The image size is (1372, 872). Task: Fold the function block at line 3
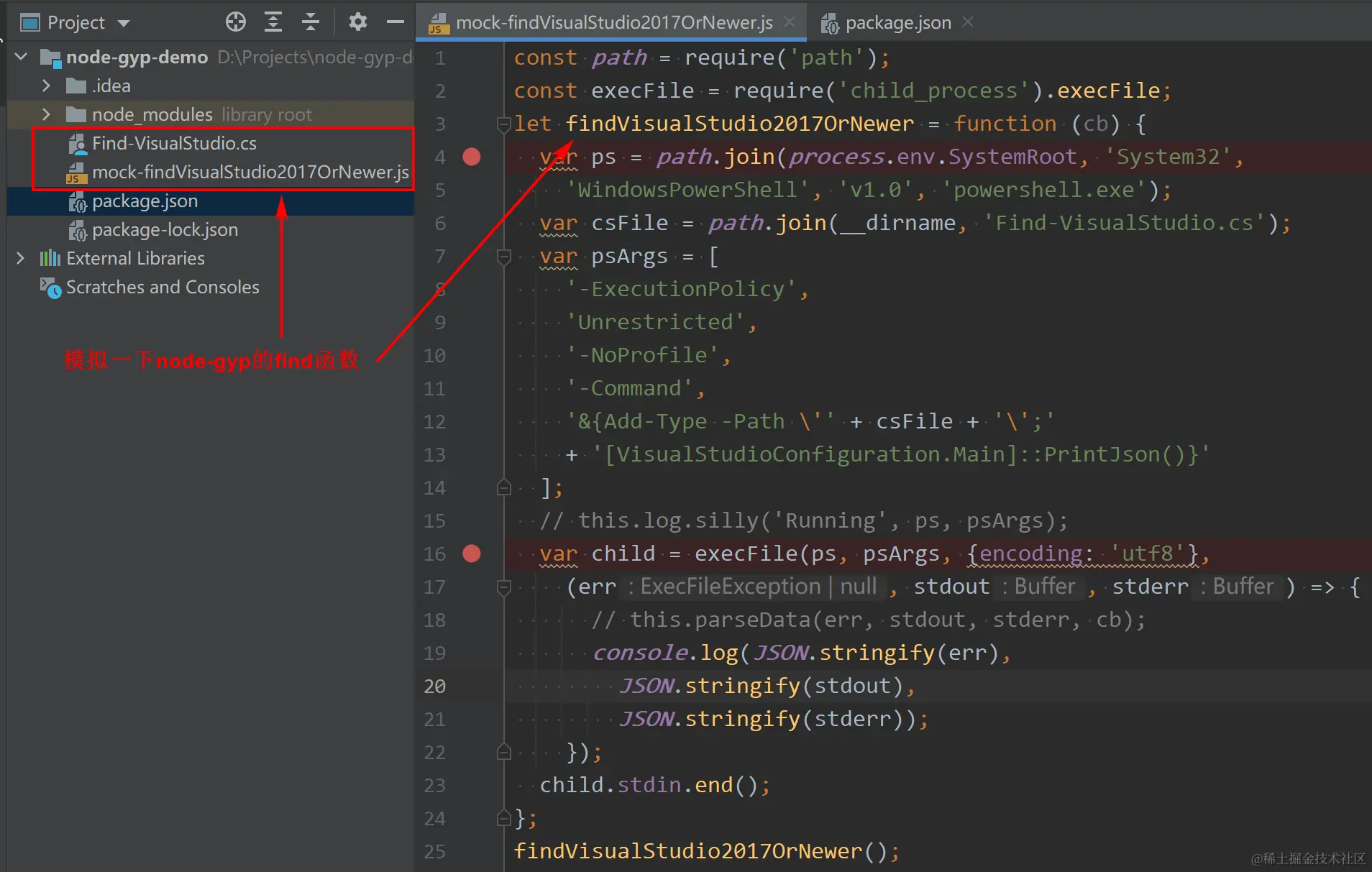click(503, 124)
